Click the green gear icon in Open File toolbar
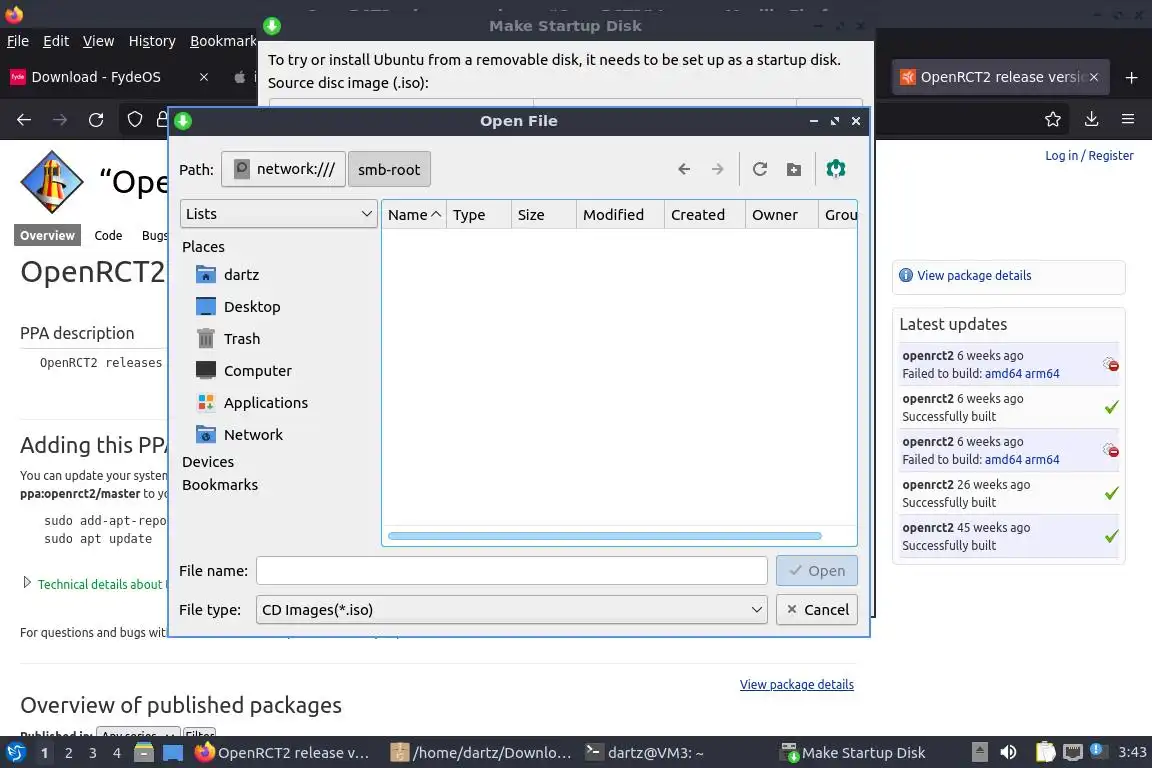 pos(836,169)
